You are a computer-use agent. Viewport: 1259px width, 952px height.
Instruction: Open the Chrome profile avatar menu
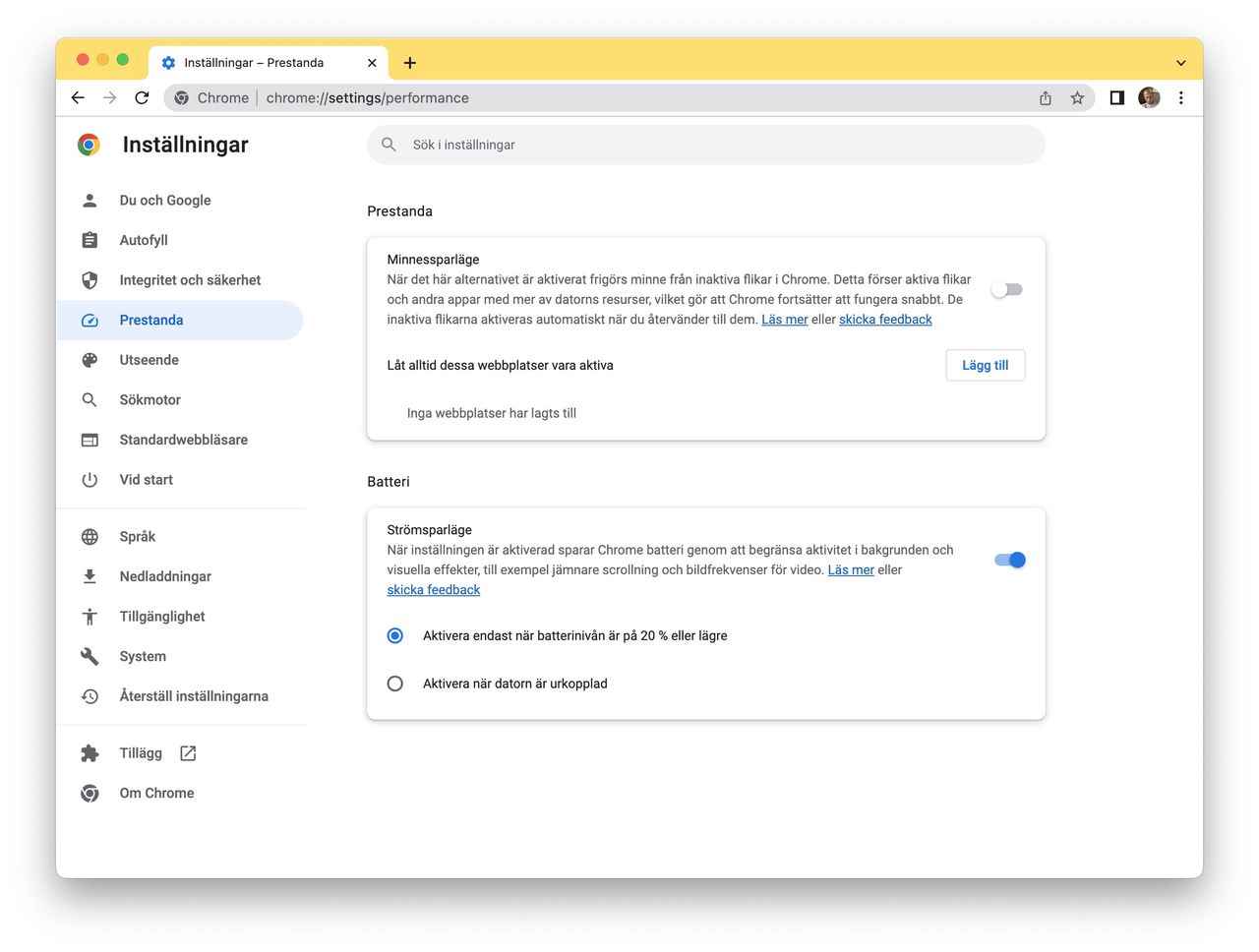(x=1148, y=97)
